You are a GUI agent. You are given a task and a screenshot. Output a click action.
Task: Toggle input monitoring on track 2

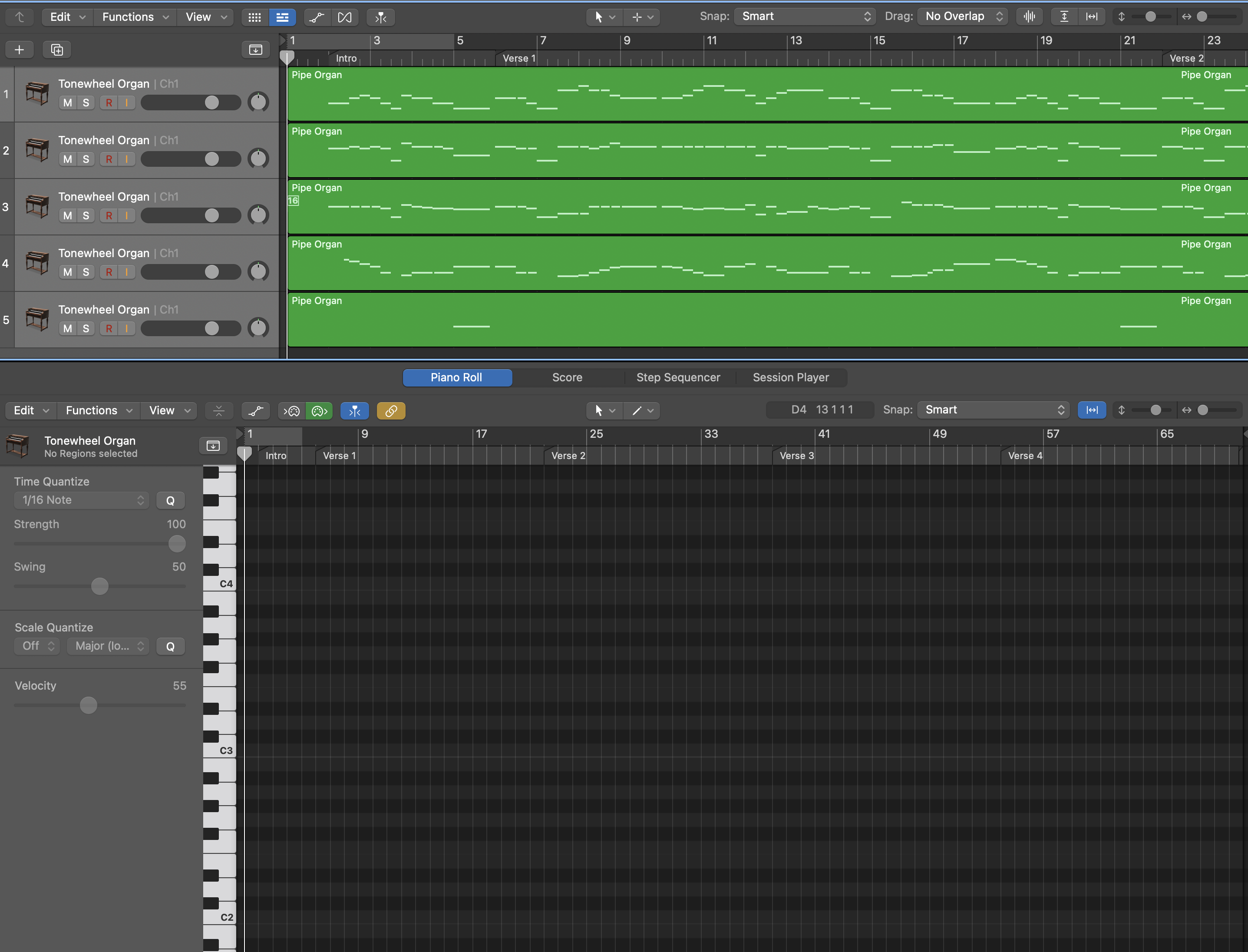[x=126, y=159]
